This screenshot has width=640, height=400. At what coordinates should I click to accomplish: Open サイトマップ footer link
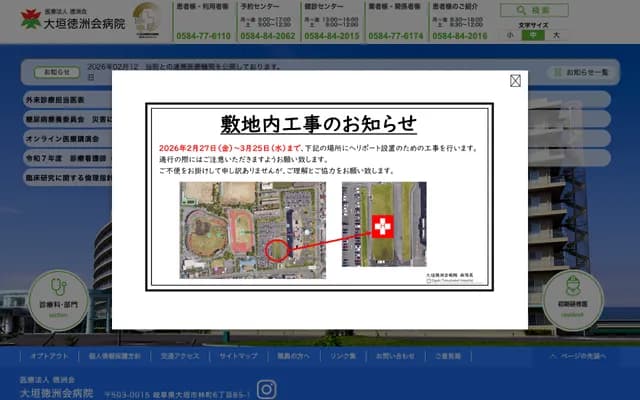(238, 356)
